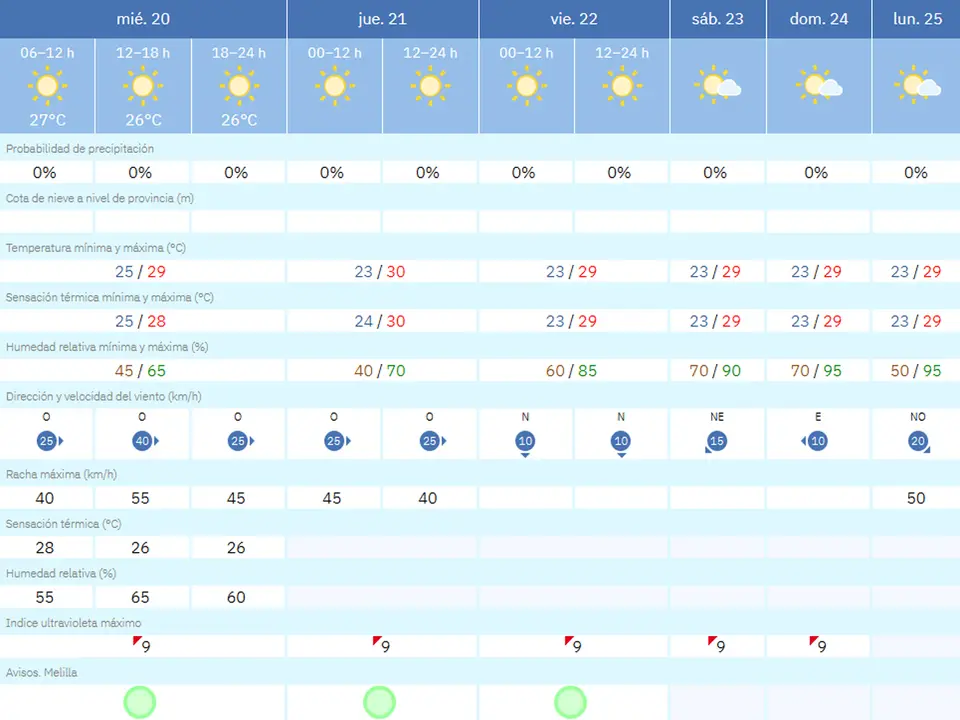
Task: Click the 50 / 95 humidity value
Action: pyautogui.click(x=916, y=370)
